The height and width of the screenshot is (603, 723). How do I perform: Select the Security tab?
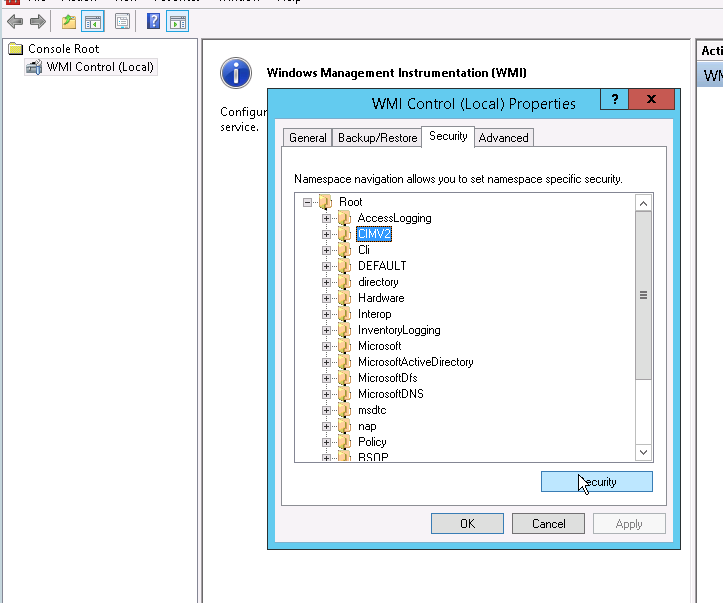(448, 136)
